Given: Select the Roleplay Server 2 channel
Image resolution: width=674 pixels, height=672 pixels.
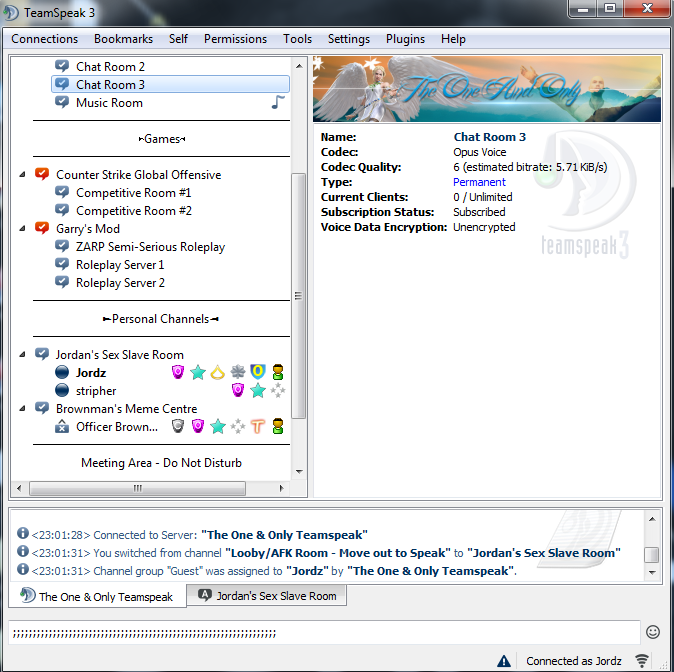Looking at the screenshot, I should [120, 282].
